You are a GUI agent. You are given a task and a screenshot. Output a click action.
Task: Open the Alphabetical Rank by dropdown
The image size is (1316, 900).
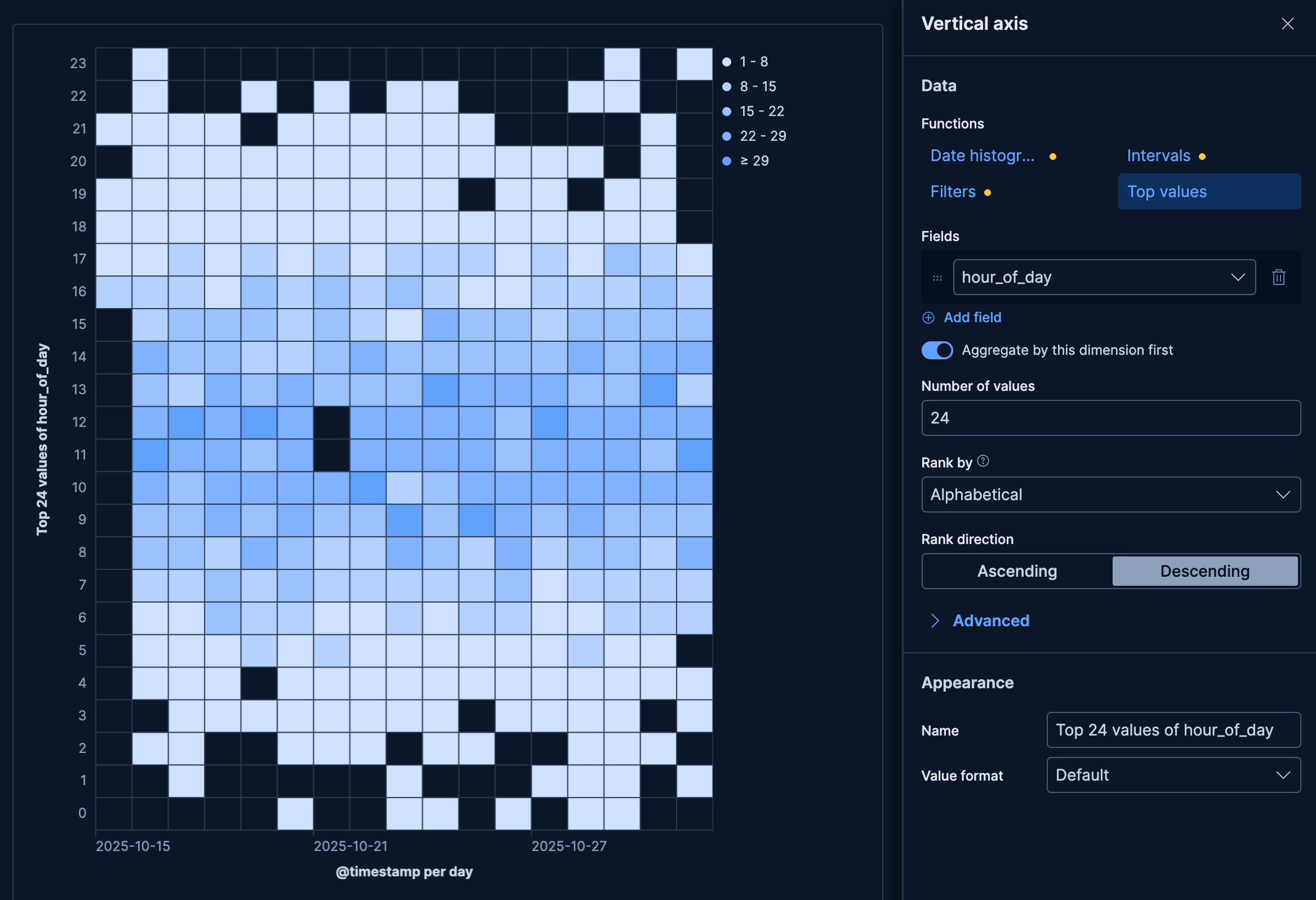[x=1110, y=494]
